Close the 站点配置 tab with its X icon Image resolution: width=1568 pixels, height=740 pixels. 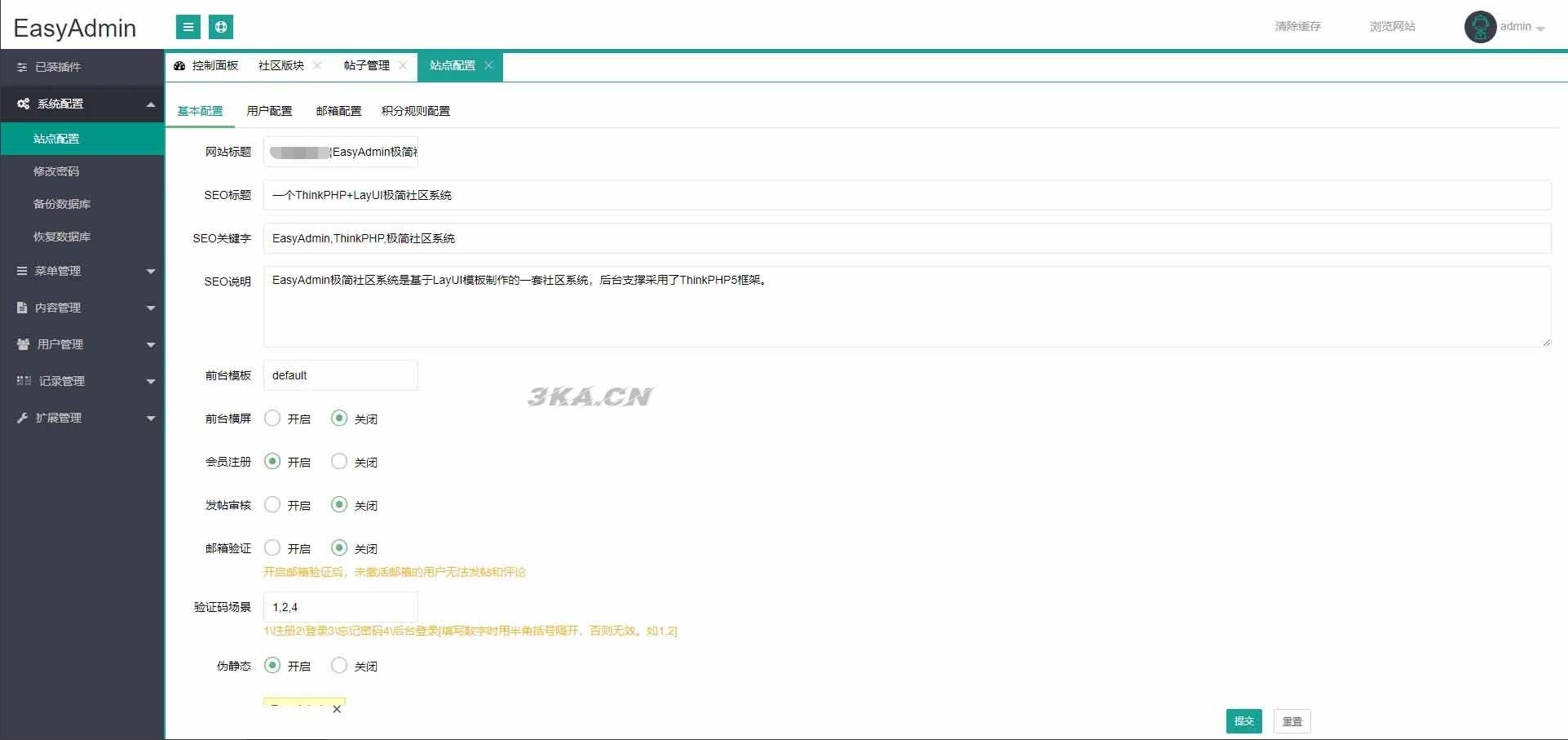click(x=488, y=65)
